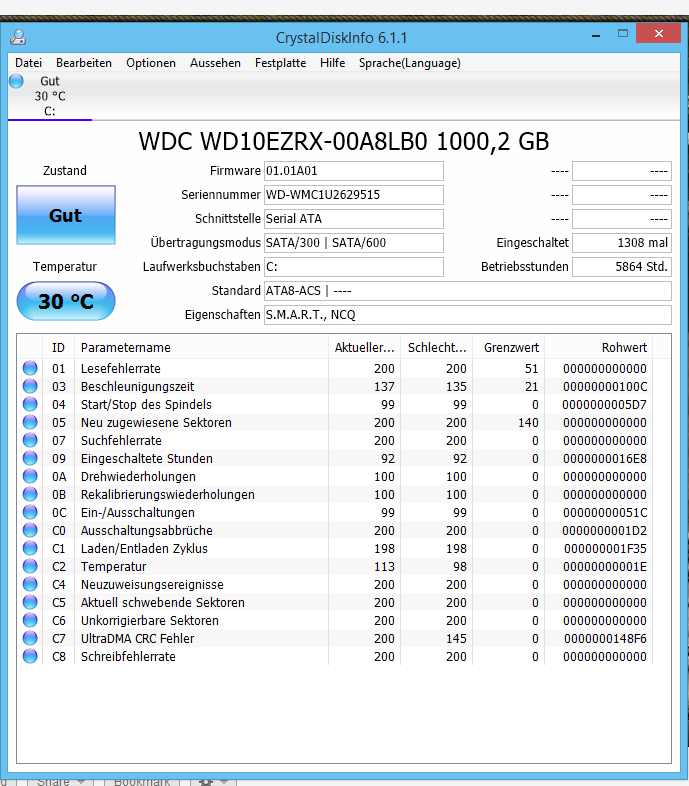Click status orb for Ein-/Ausschaltungen row
Screen dimensions: 689x786
[30, 512]
